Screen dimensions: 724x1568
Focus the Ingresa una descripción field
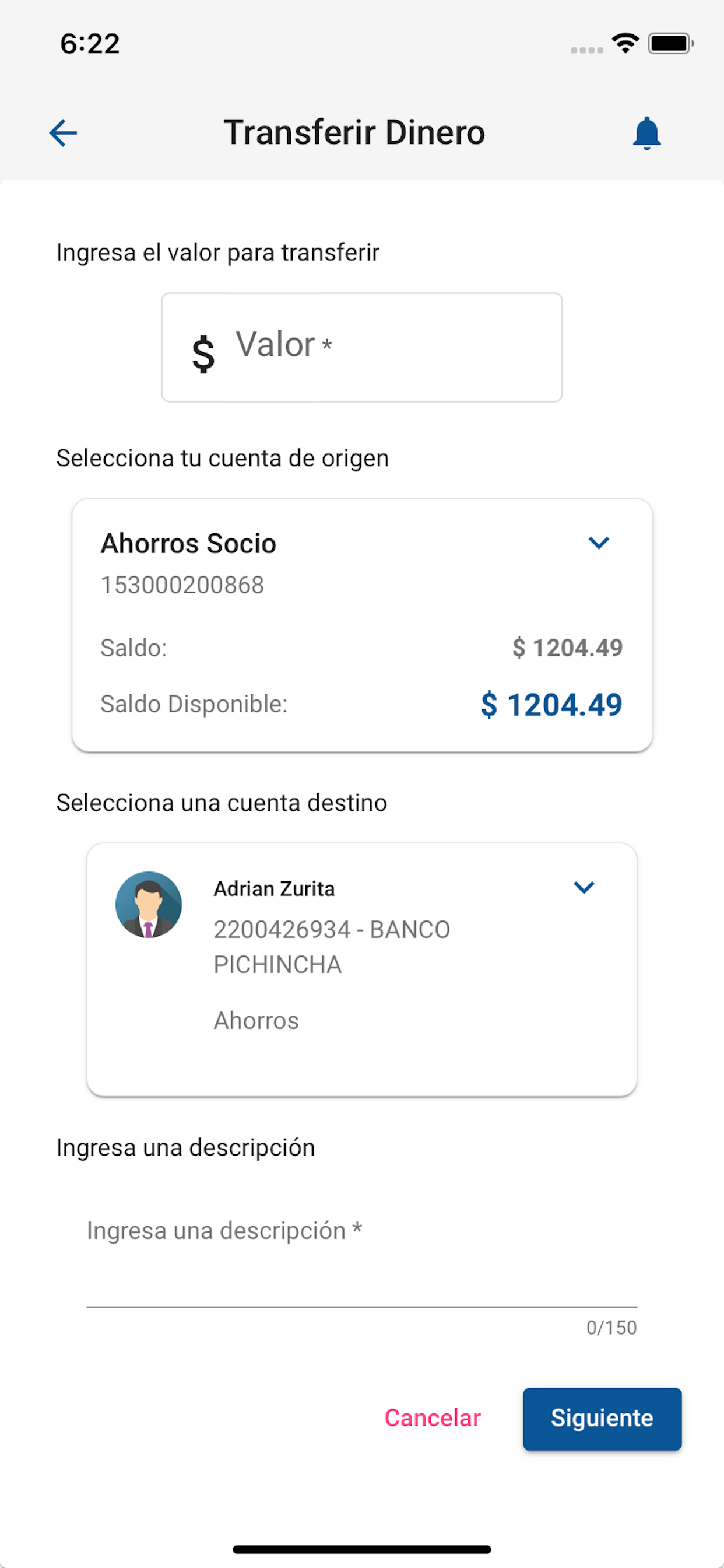coord(362,1255)
